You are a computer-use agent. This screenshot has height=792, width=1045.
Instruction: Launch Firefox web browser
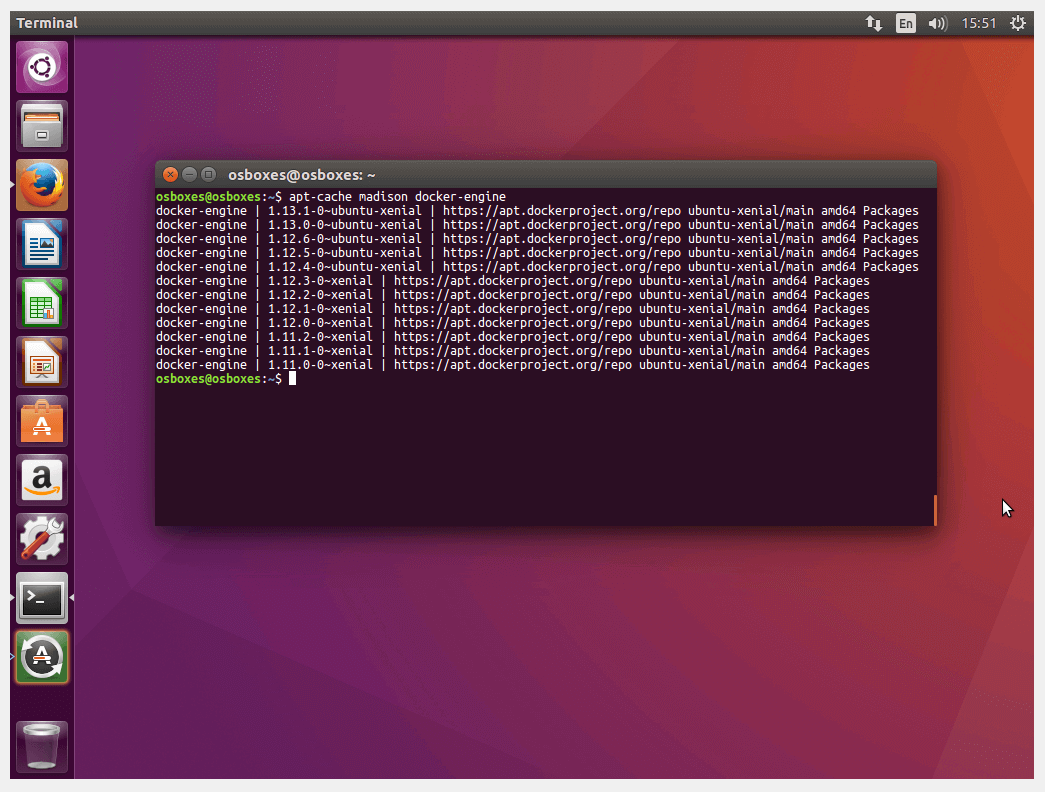coord(42,185)
